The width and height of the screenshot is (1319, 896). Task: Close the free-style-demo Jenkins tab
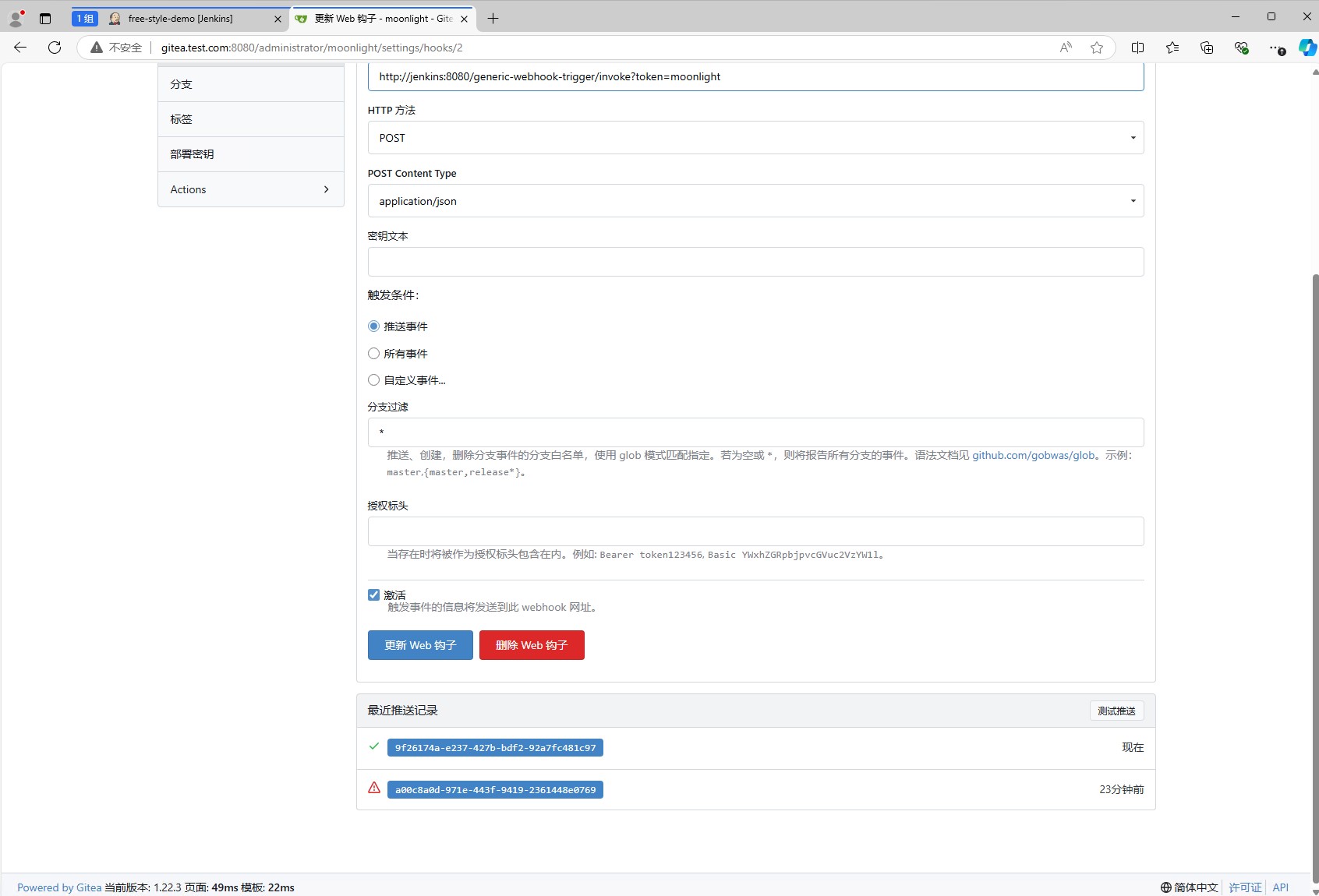[x=278, y=19]
